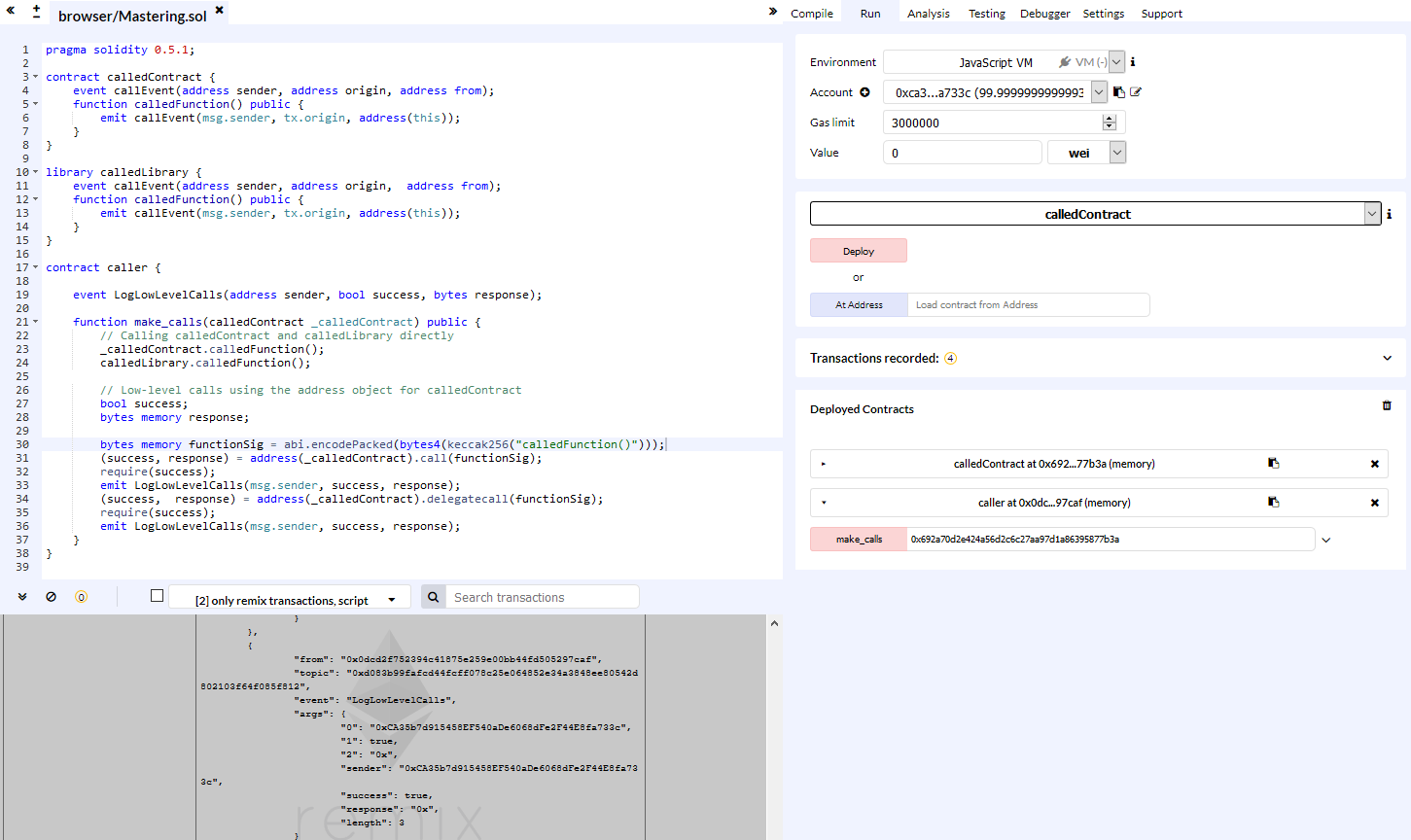Click the make_calls function button
This screenshot has height=840, width=1411.
coord(859,539)
